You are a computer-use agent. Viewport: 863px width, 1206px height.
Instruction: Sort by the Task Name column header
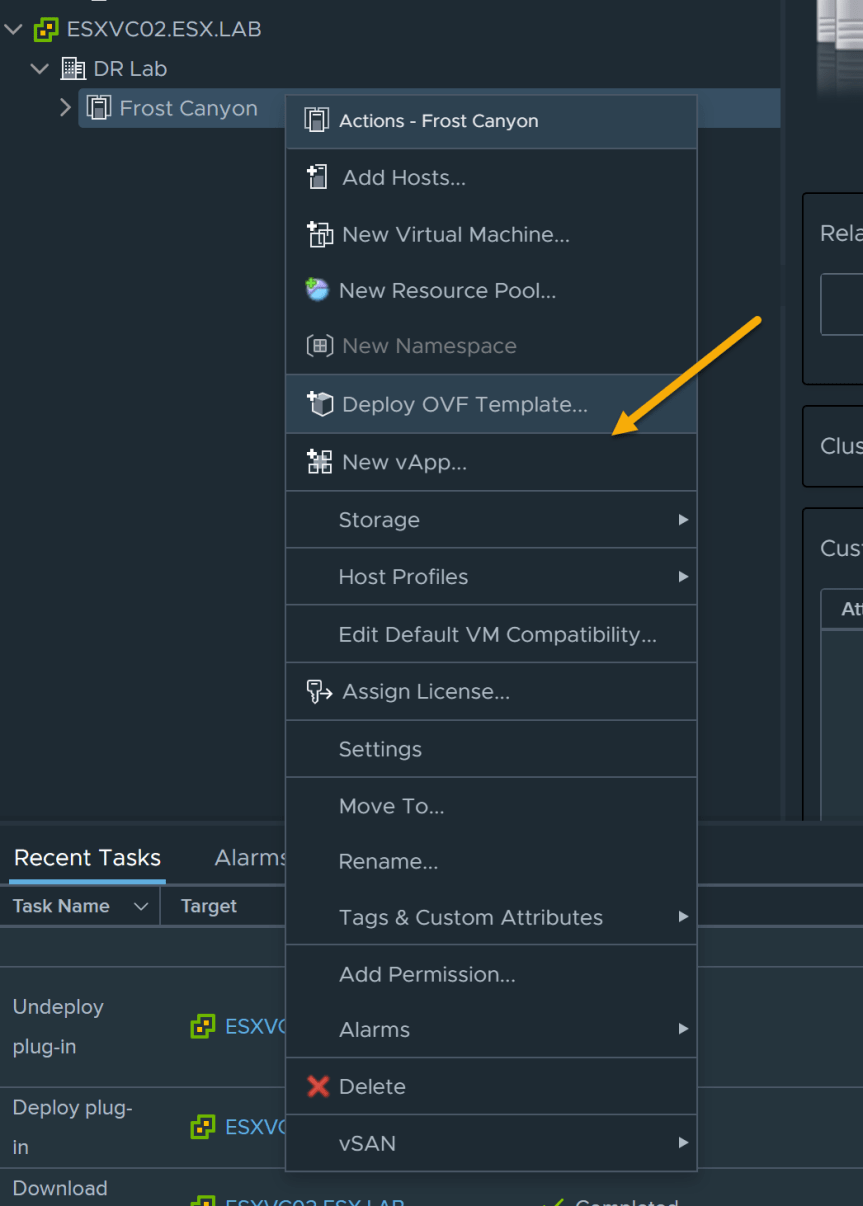(x=61, y=907)
